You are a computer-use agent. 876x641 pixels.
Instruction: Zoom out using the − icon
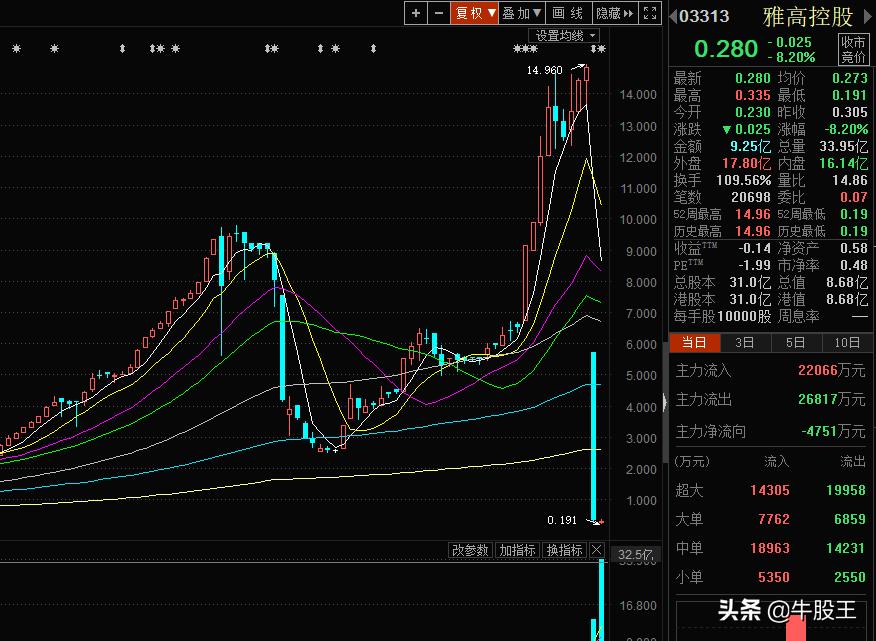click(437, 13)
